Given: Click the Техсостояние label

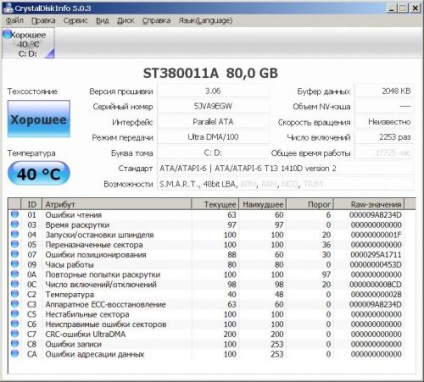Looking at the screenshot, I should pos(32,91).
